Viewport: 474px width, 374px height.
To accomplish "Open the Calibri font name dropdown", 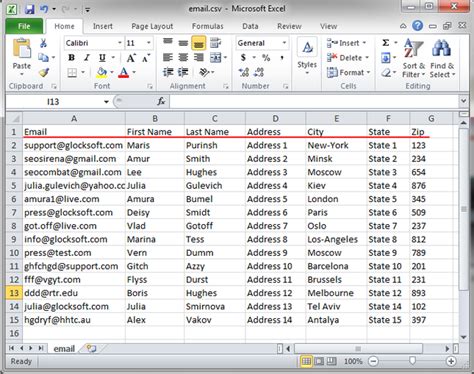I will 120,43.
